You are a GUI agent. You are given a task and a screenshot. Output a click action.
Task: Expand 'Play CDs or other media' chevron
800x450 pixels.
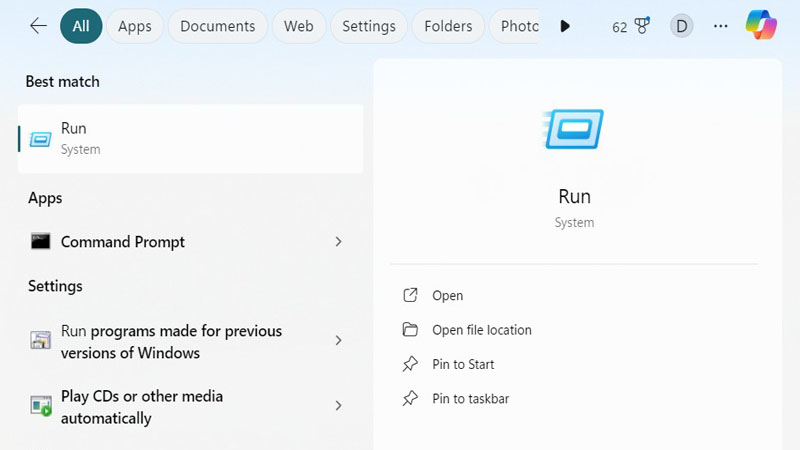coord(338,406)
